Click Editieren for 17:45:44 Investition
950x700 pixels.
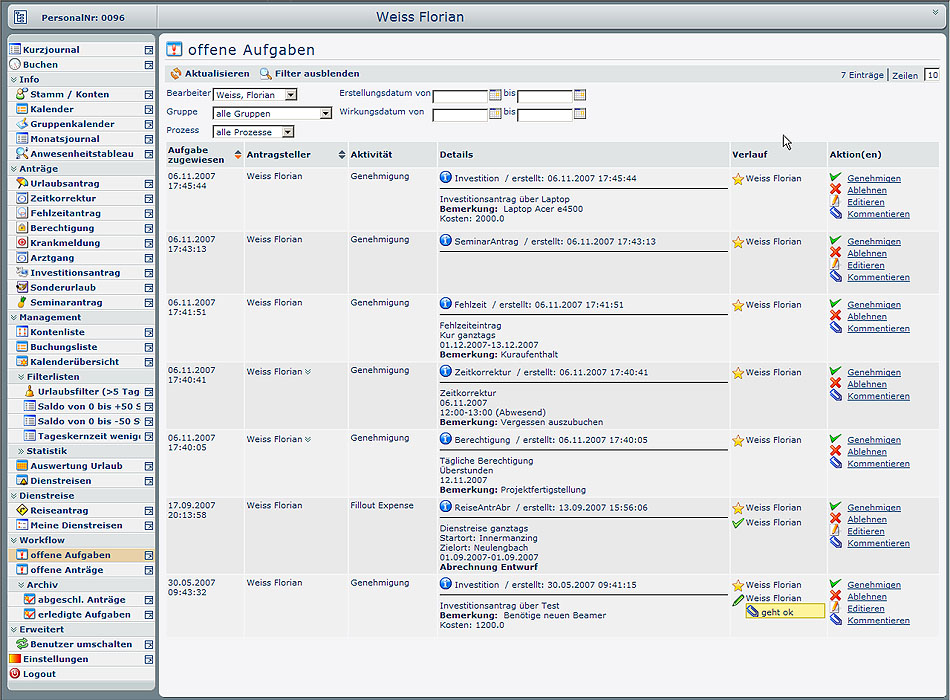tap(865, 202)
